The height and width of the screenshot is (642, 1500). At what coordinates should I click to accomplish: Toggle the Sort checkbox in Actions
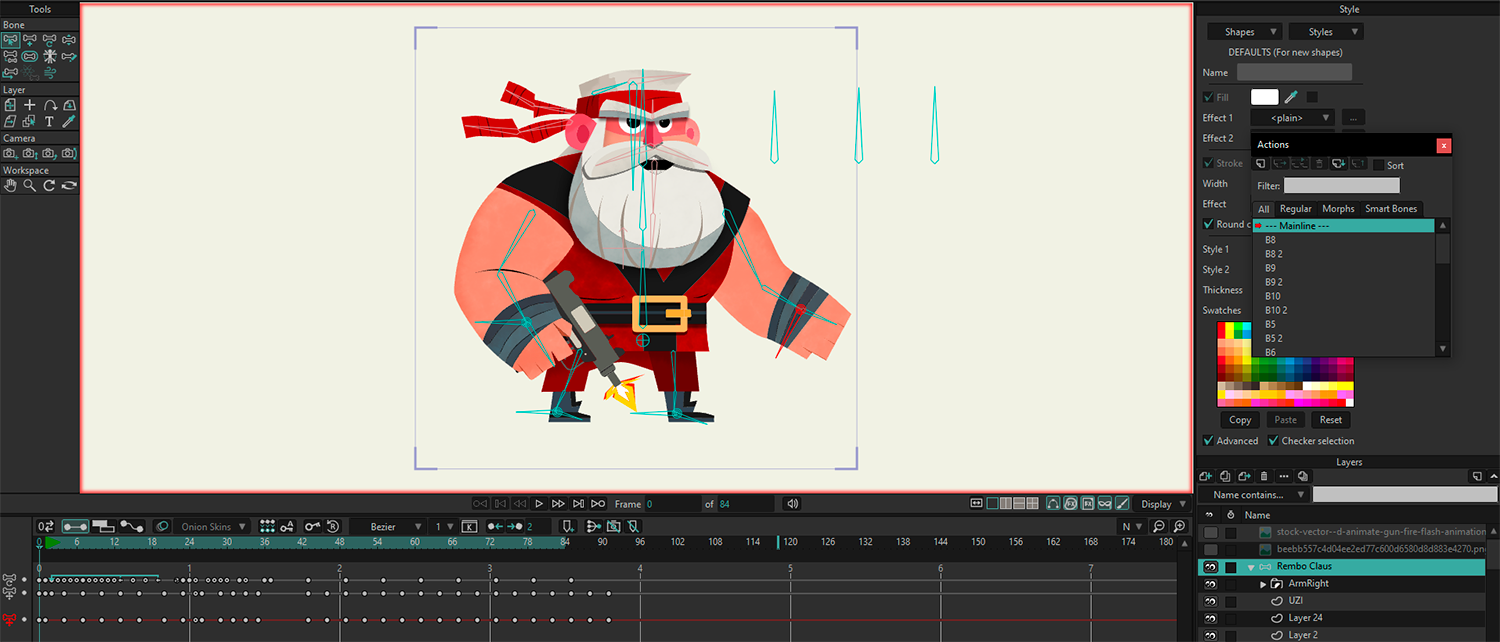pyautogui.click(x=1379, y=165)
